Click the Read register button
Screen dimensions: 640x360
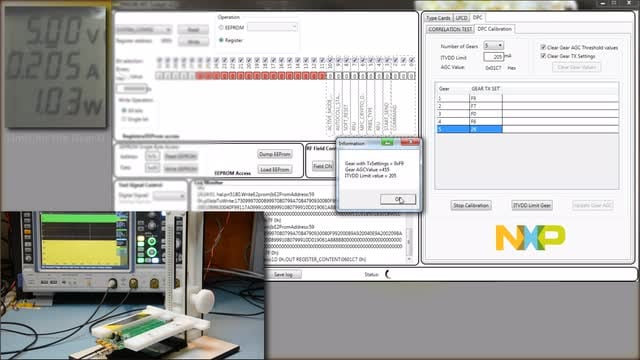[193, 29]
